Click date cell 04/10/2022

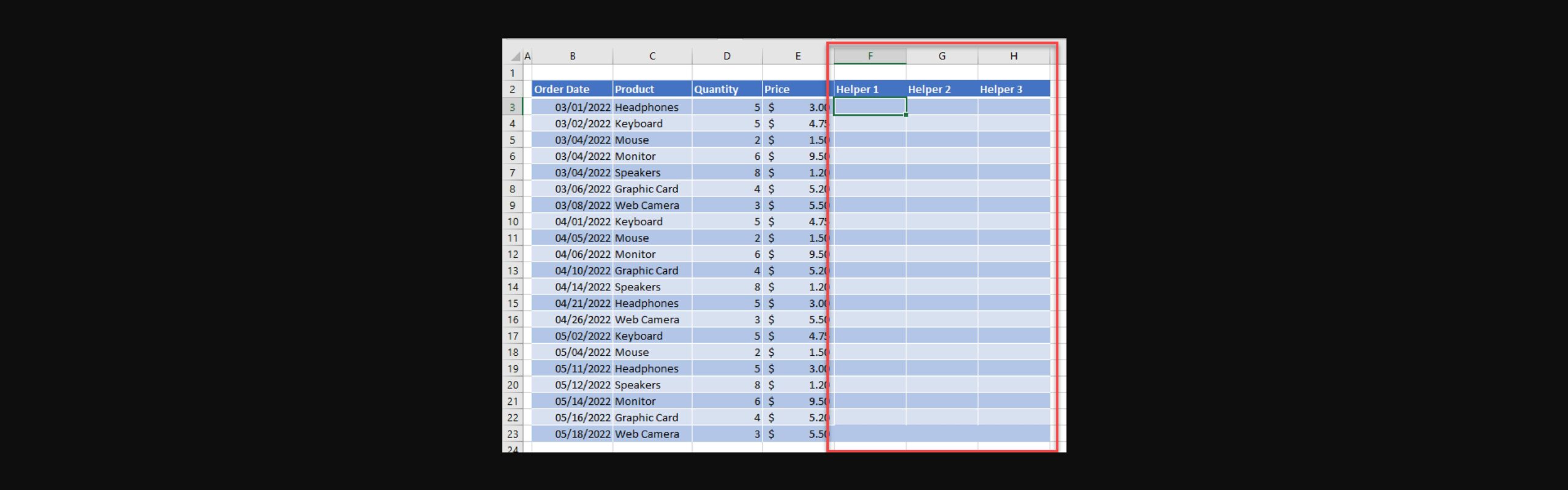point(572,271)
